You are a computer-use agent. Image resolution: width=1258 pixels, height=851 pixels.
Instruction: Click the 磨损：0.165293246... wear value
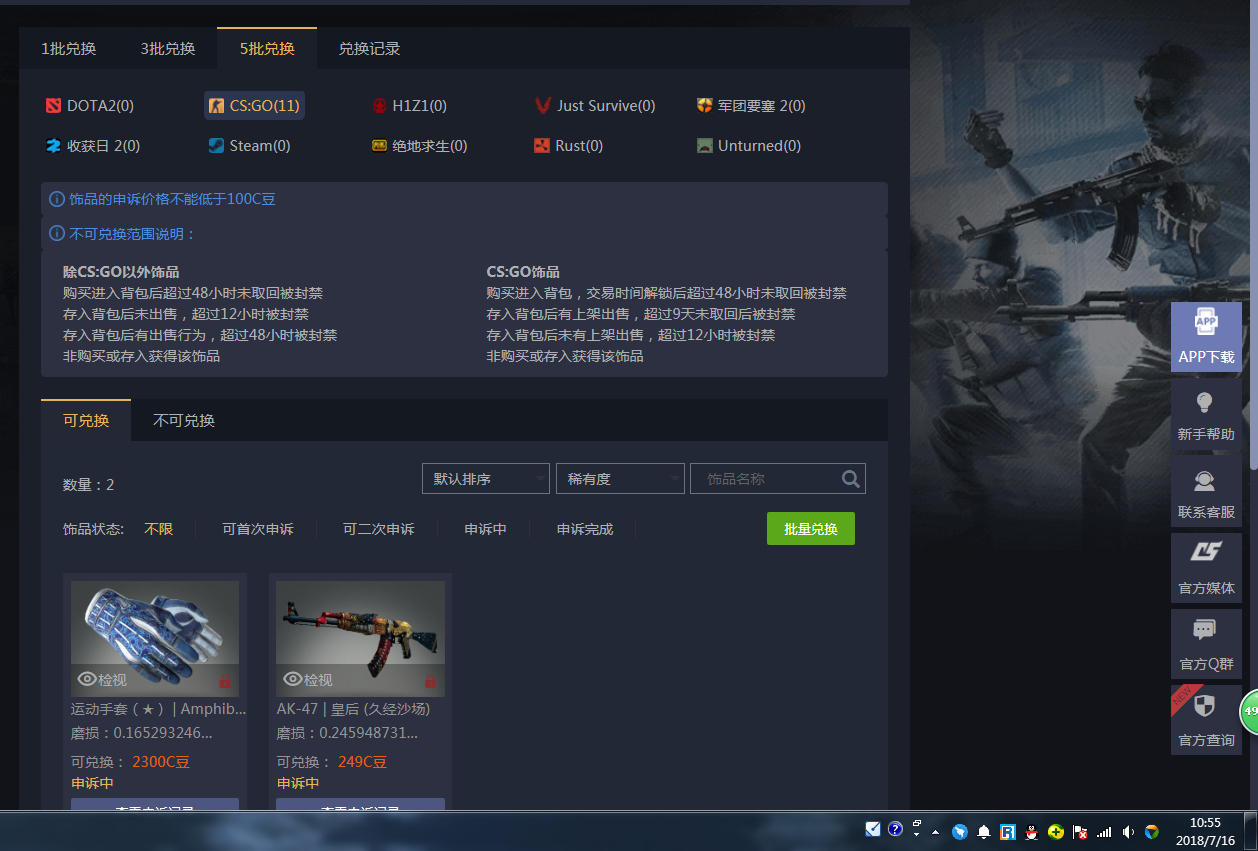pos(142,733)
